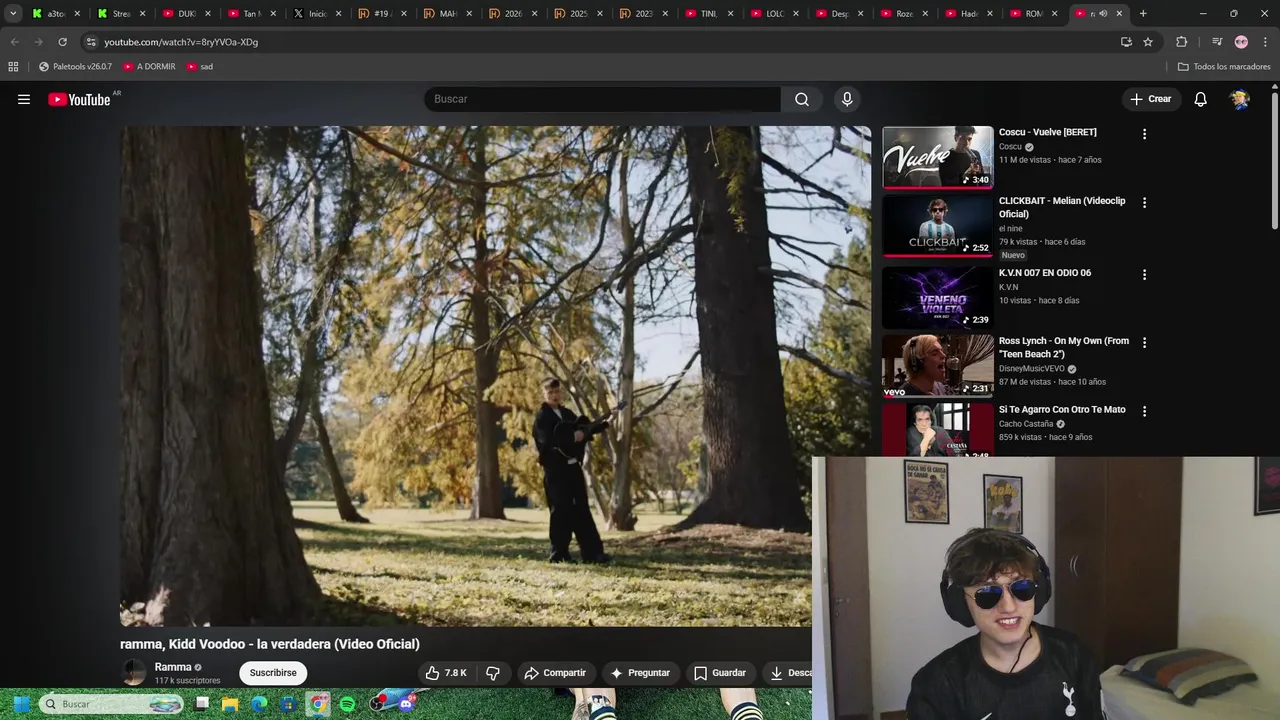
Task: Open K.V.N 007 EN ODIO 06 thumbnail
Action: point(938,297)
